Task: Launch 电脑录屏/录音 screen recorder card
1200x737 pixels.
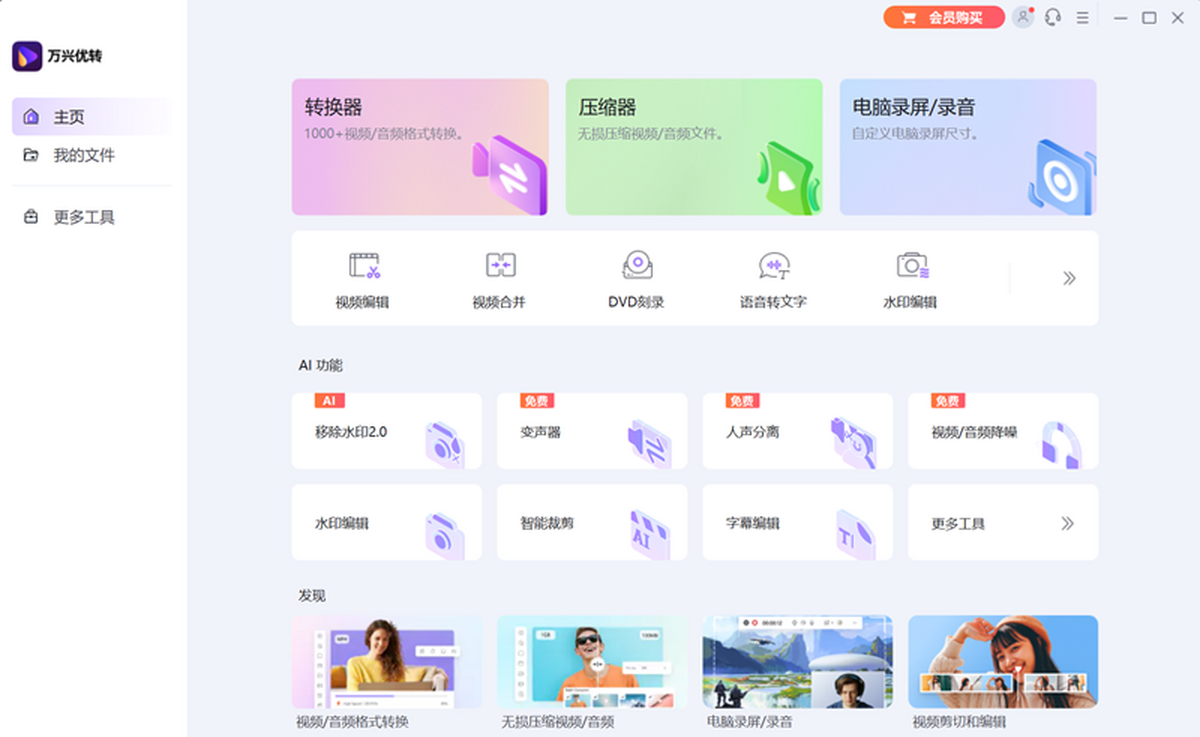Action: pos(967,147)
